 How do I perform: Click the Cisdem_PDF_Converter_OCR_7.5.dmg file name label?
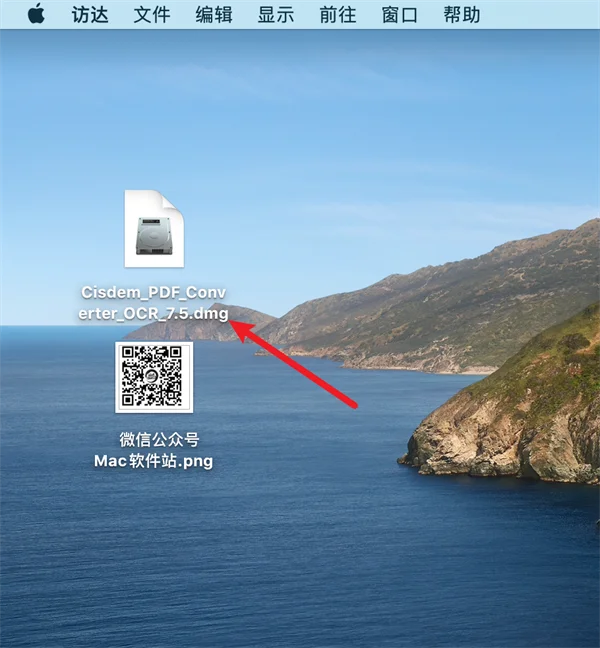coord(153,303)
